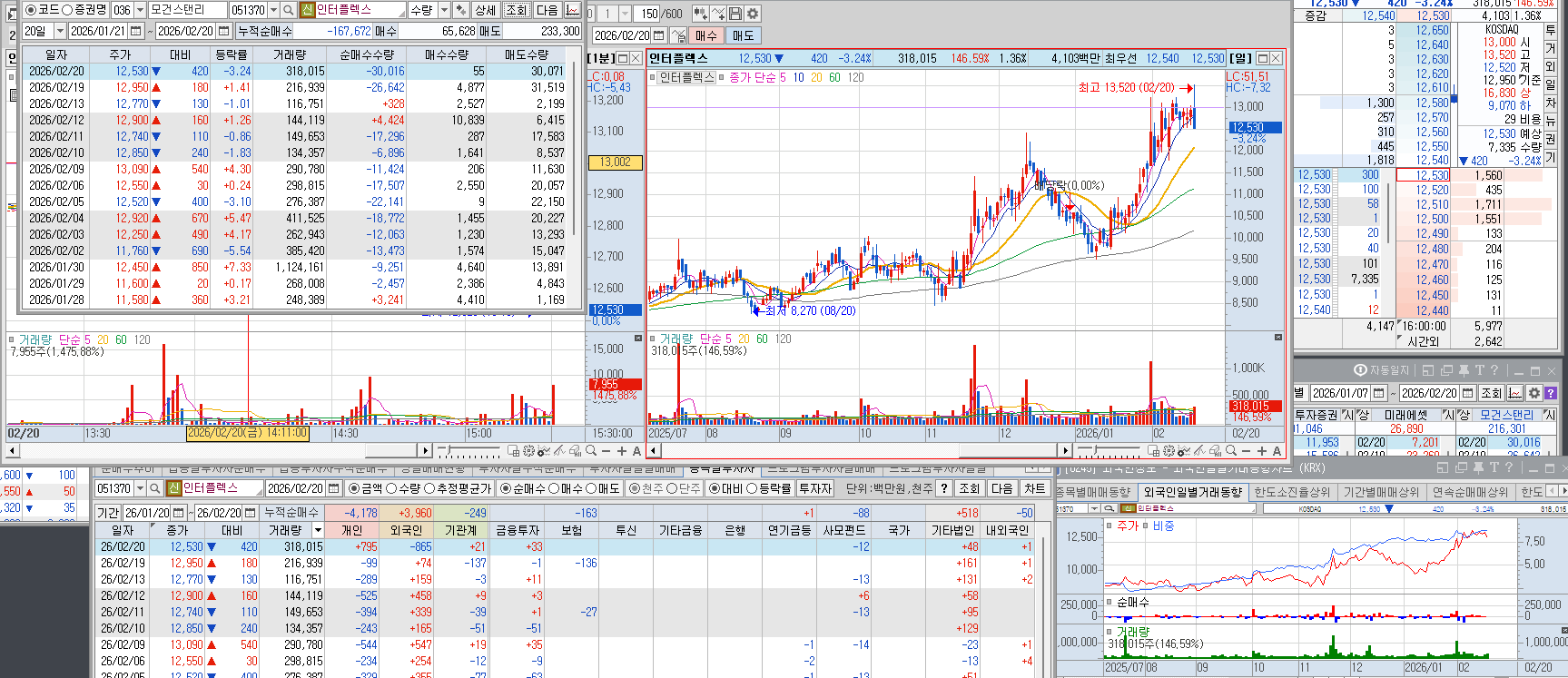Click the drawing tool icon before the 상세 button
Image resolution: width=1568 pixels, height=678 pixels.
pyautogui.click(x=460, y=10)
